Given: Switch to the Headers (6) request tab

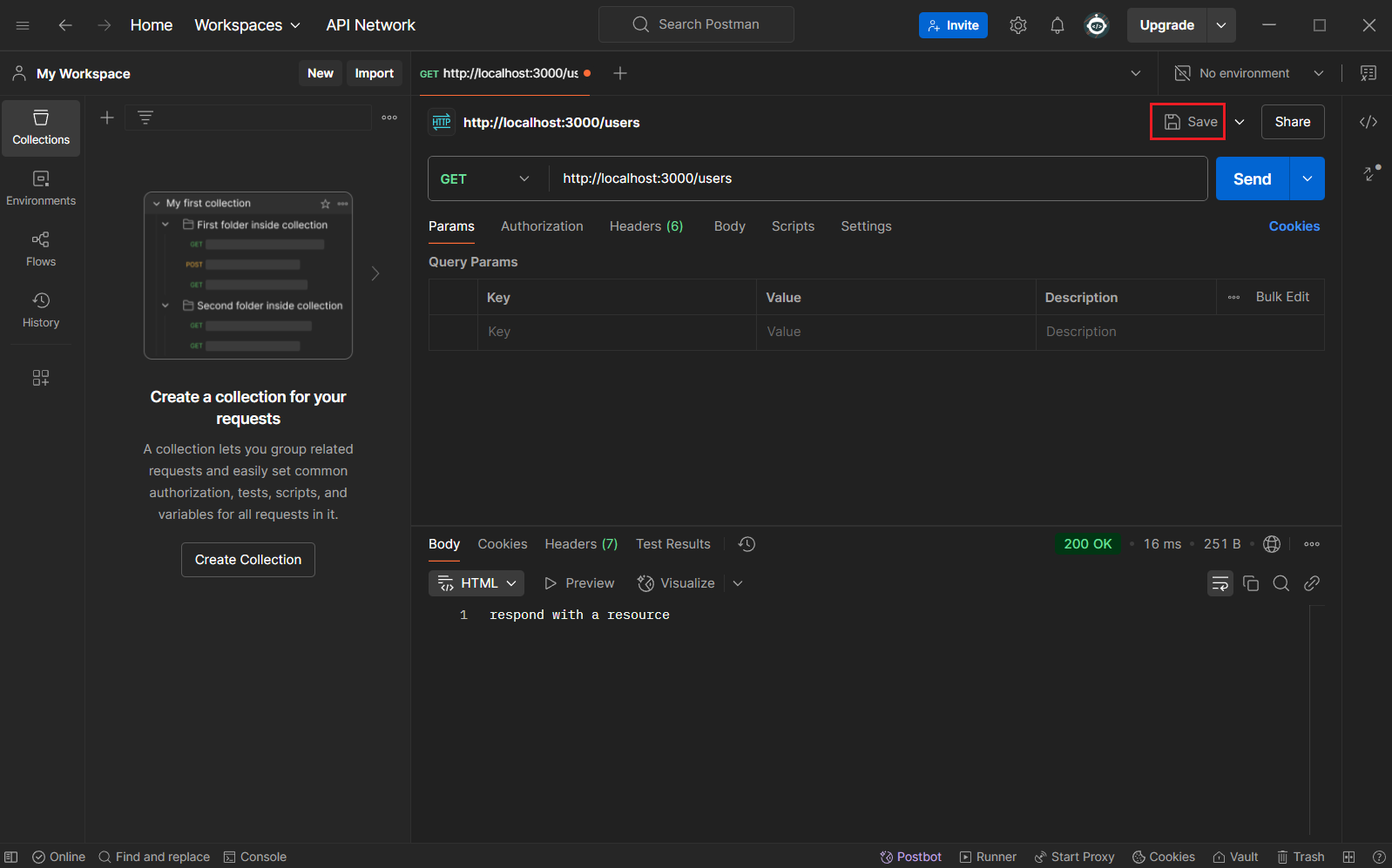Looking at the screenshot, I should (646, 226).
